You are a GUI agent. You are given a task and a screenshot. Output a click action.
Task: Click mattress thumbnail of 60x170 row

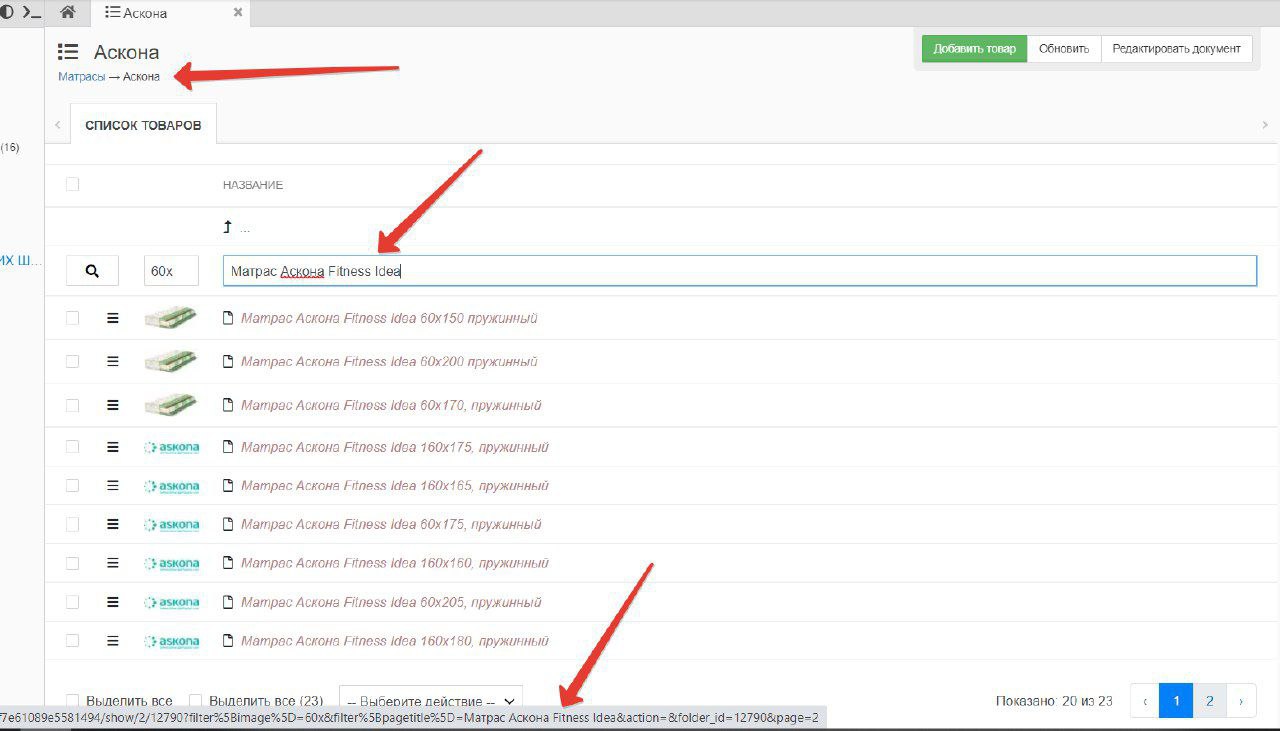click(x=170, y=405)
